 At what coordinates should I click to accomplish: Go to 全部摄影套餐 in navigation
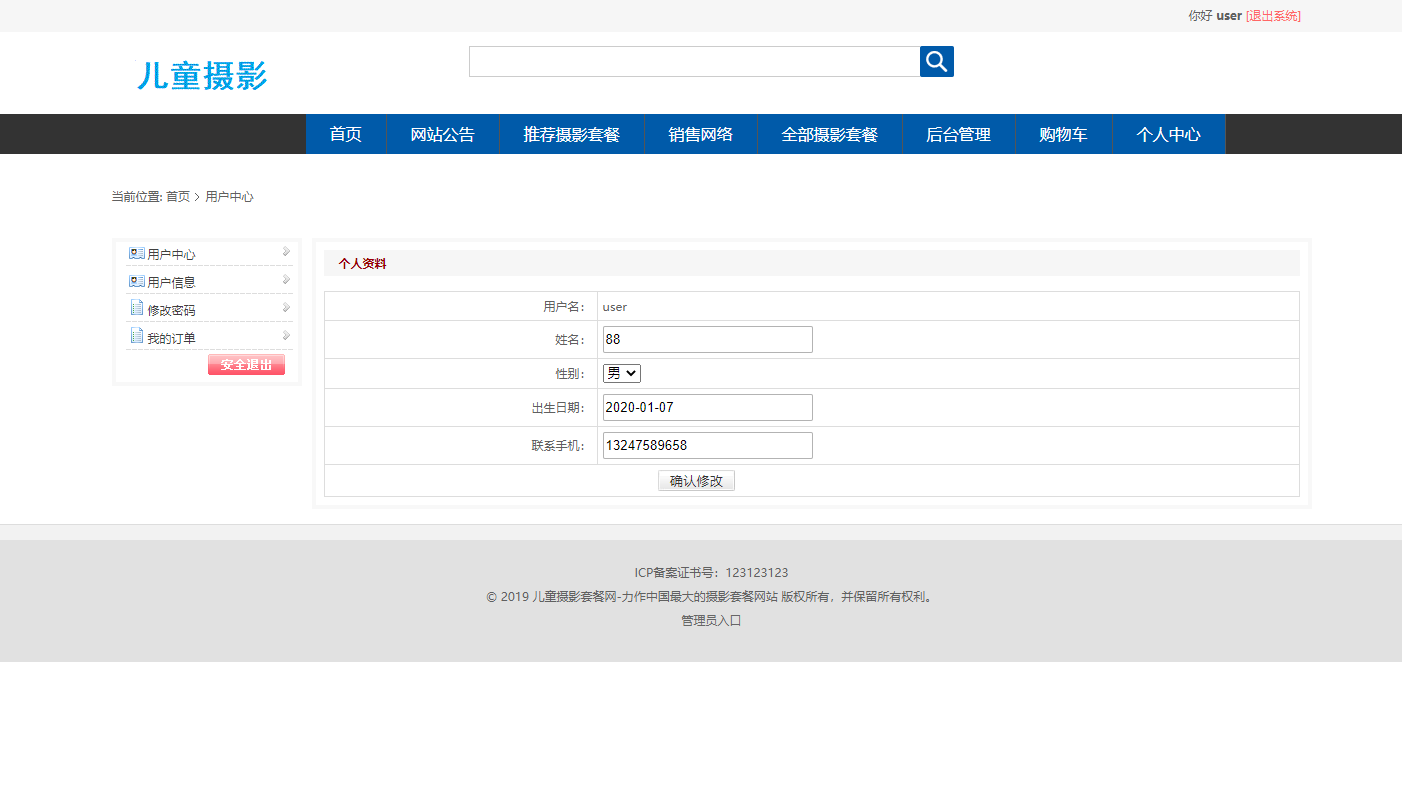point(830,133)
